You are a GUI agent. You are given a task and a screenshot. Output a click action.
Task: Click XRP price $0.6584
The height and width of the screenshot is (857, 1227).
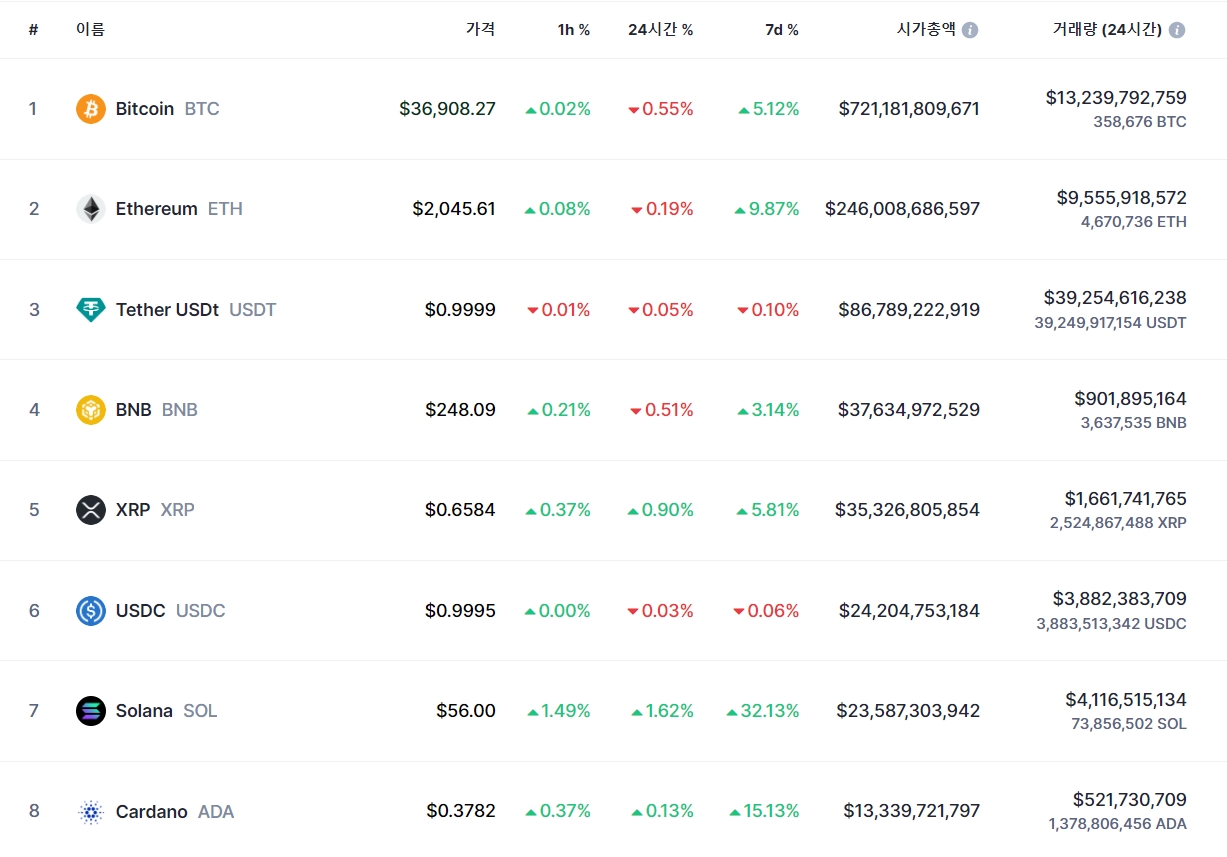(460, 510)
